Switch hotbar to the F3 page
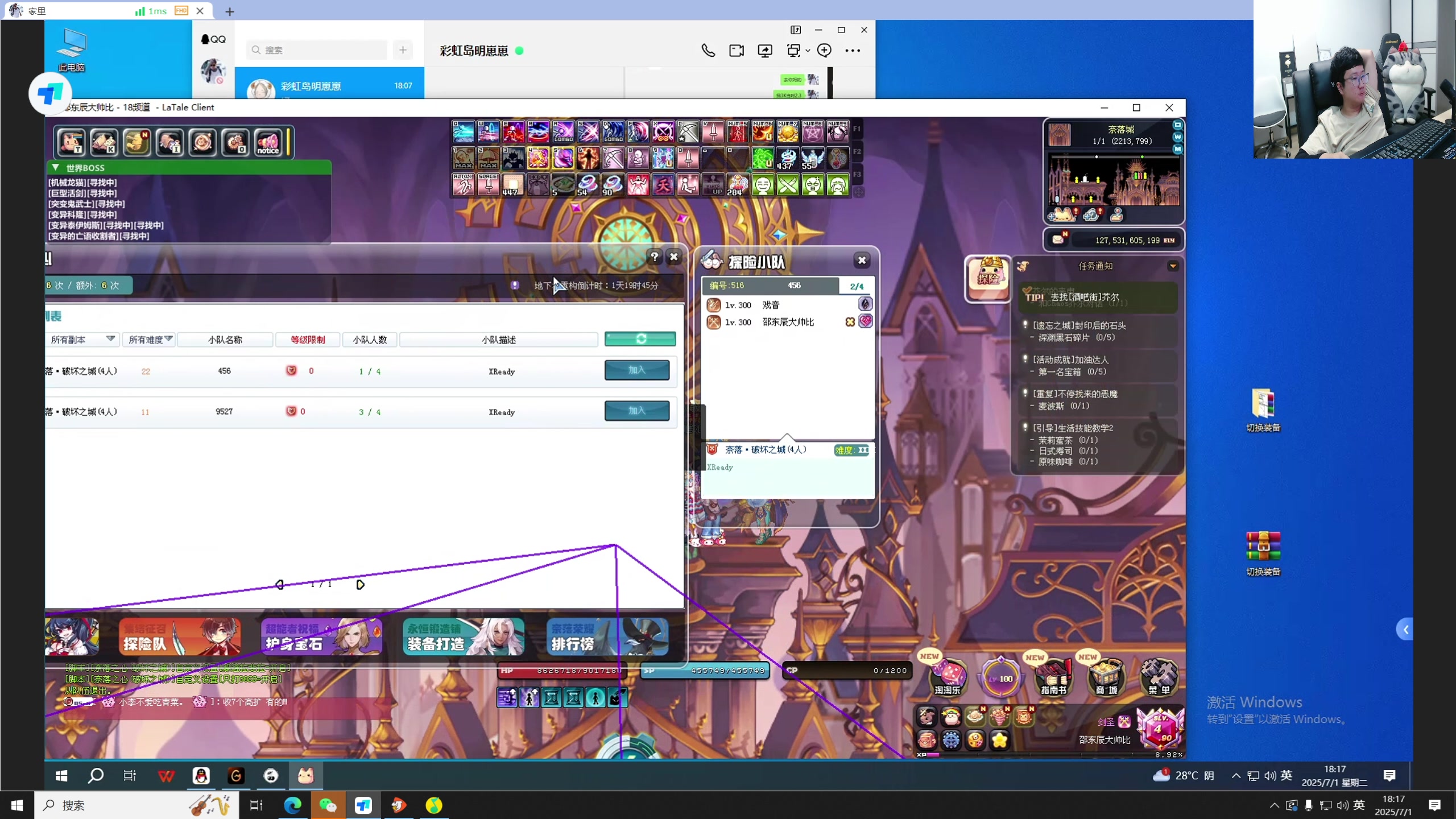 (x=857, y=174)
